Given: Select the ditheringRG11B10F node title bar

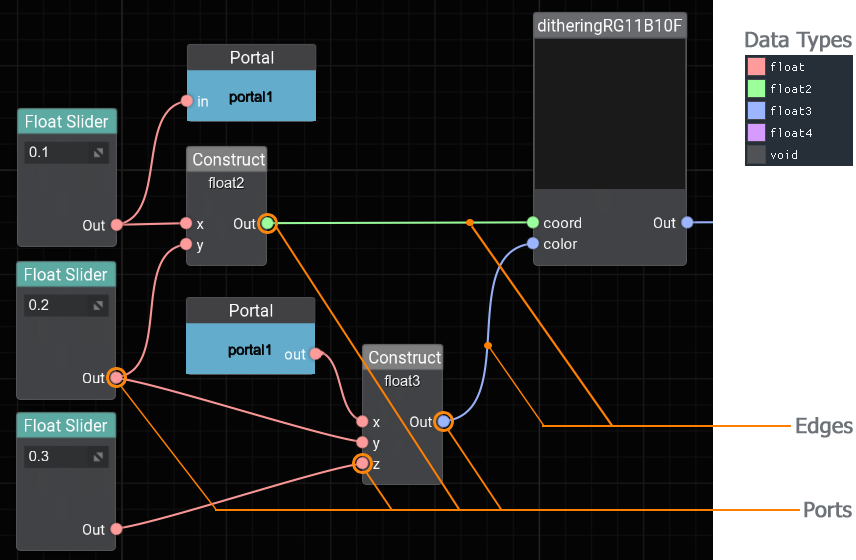Looking at the screenshot, I should pos(610,25).
